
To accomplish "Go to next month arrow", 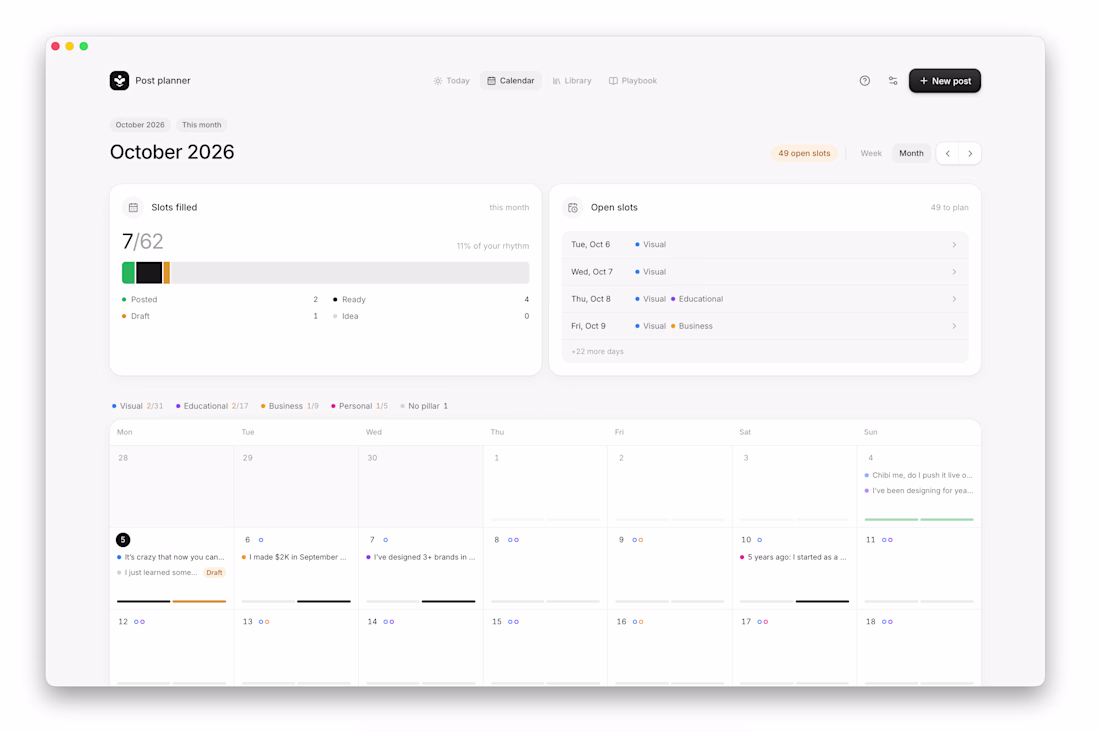I will 970,154.
